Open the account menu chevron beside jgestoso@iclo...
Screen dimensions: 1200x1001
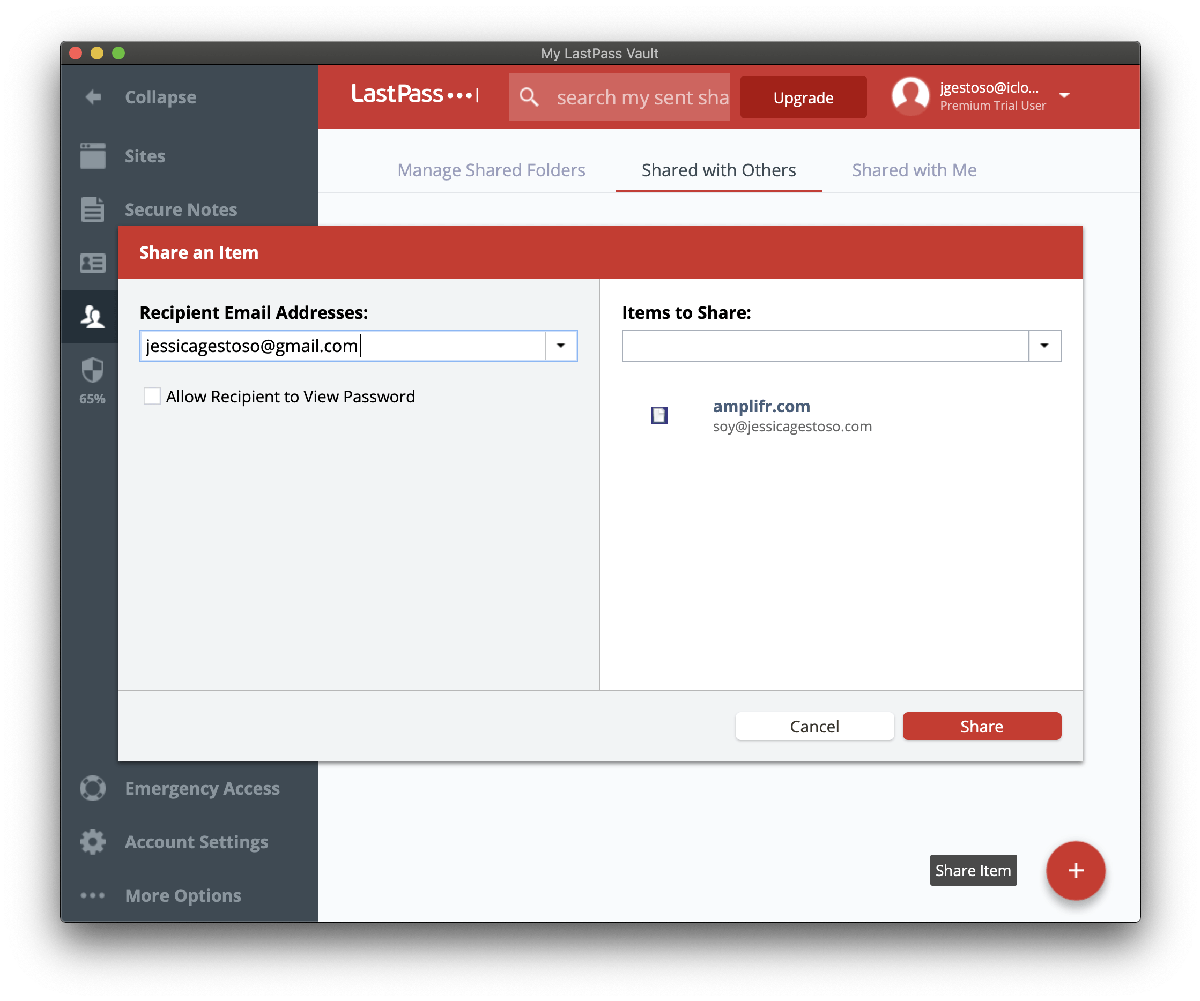(1064, 95)
